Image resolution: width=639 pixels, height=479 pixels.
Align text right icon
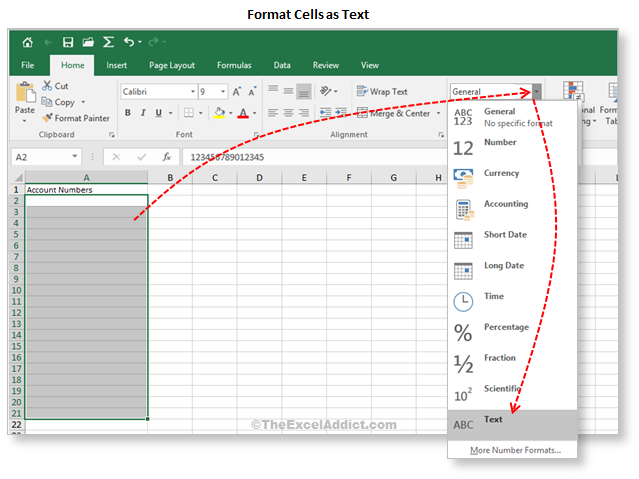304,113
